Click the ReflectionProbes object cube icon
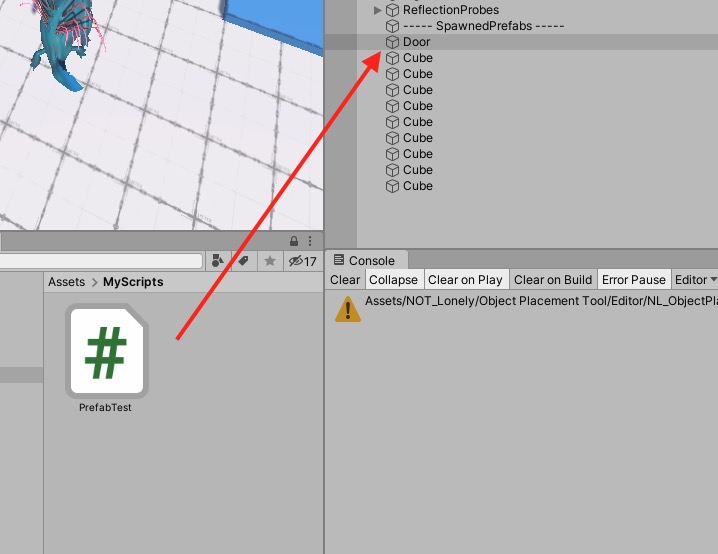The width and height of the screenshot is (718, 554). (x=392, y=10)
